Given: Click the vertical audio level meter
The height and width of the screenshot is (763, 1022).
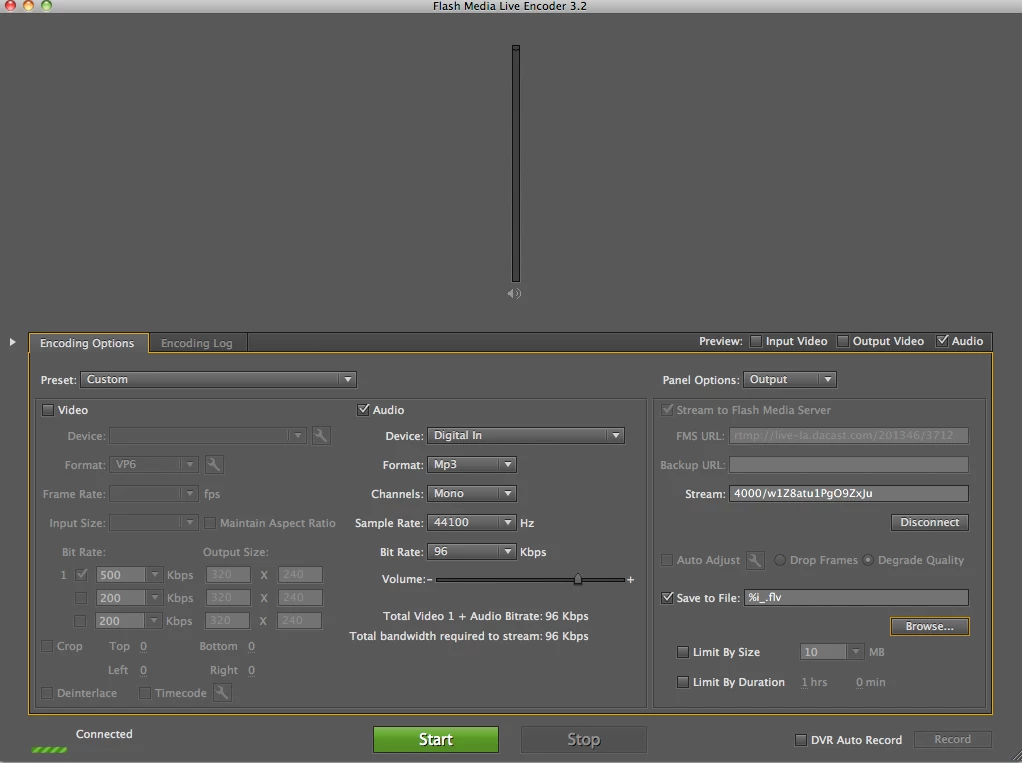Looking at the screenshot, I should (516, 164).
